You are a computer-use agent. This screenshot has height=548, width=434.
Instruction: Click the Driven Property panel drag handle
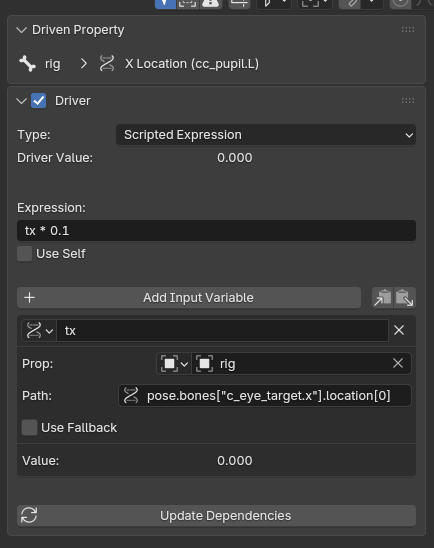[408, 30]
